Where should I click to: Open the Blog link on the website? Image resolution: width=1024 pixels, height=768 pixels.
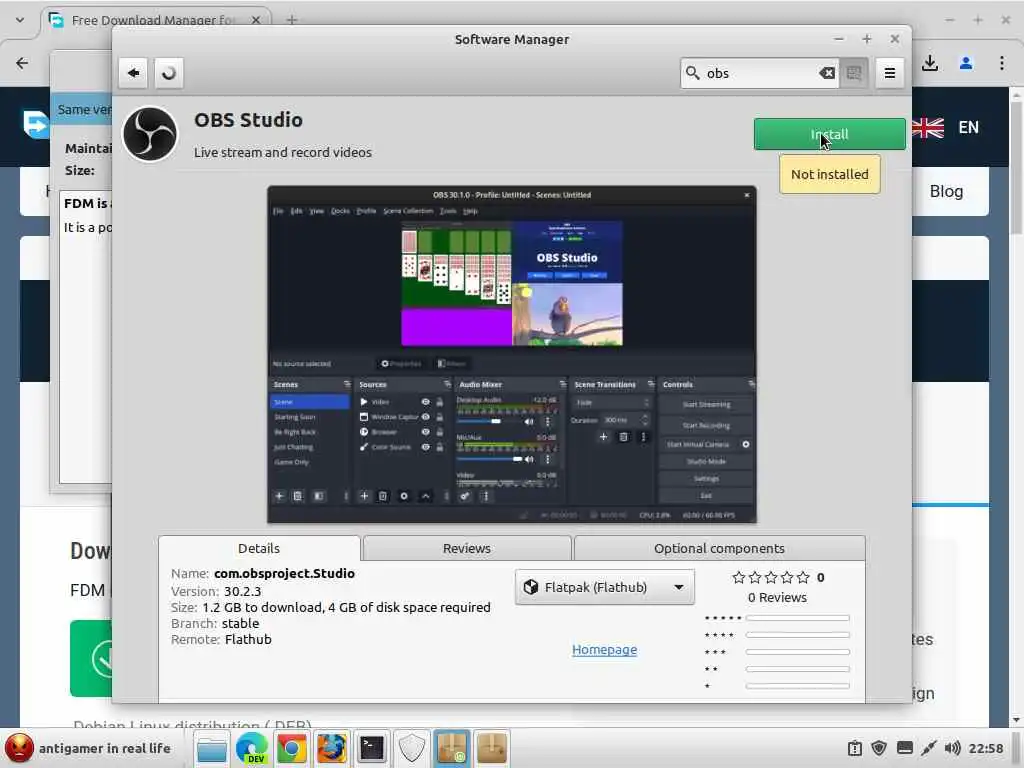click(946, 191)
